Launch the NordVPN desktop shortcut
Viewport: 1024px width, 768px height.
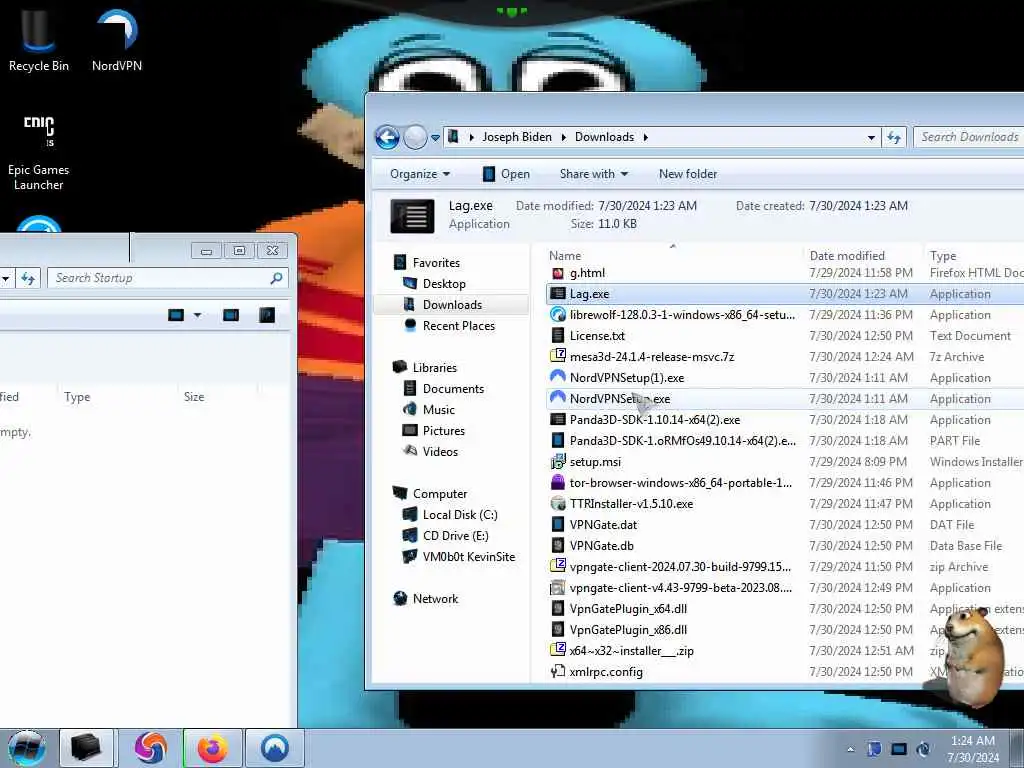117,39
